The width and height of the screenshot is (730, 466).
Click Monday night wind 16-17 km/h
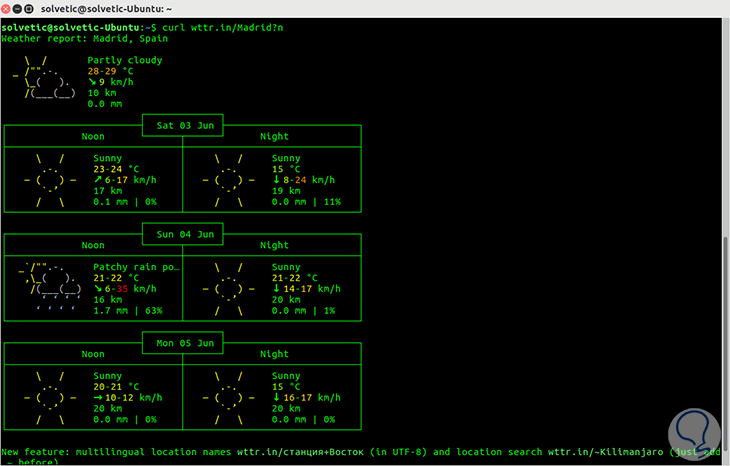306,398
